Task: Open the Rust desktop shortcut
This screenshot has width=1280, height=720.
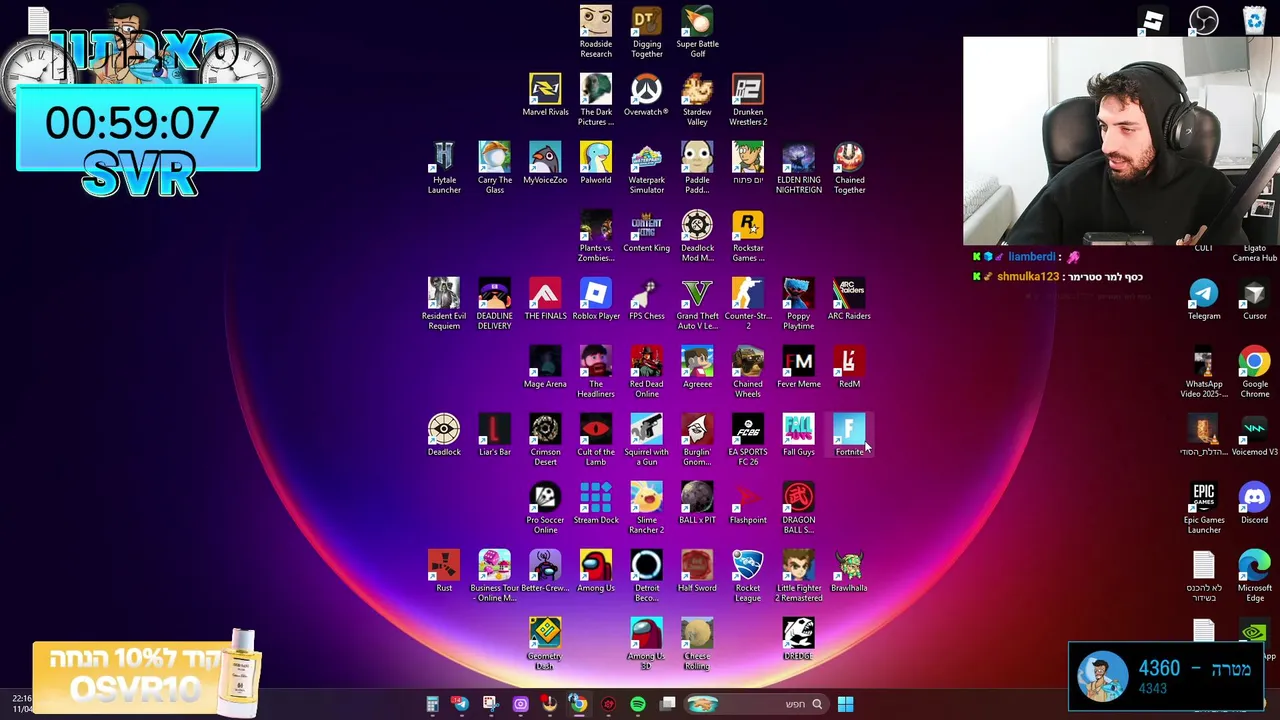Action: [444, 571]
